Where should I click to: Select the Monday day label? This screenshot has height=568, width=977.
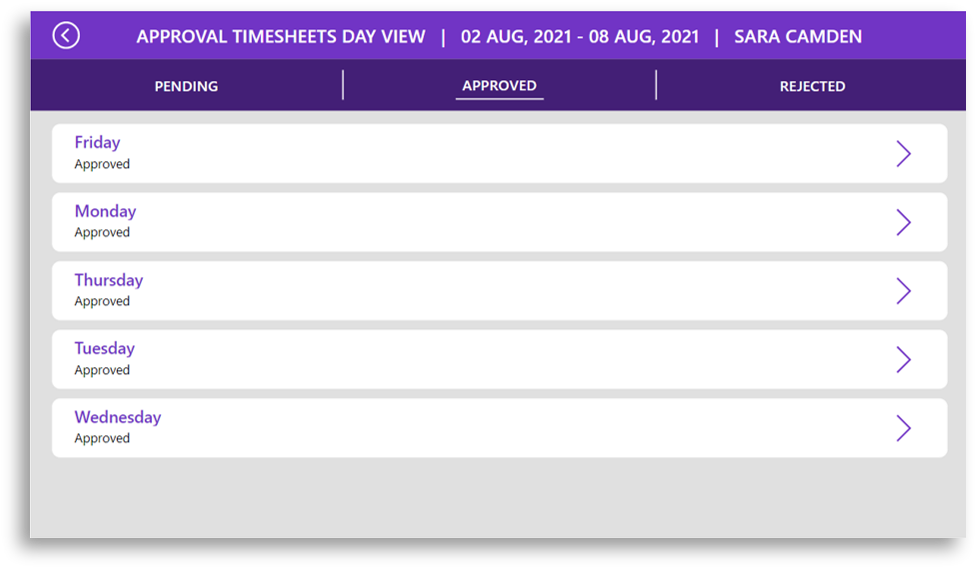[105, 211]
